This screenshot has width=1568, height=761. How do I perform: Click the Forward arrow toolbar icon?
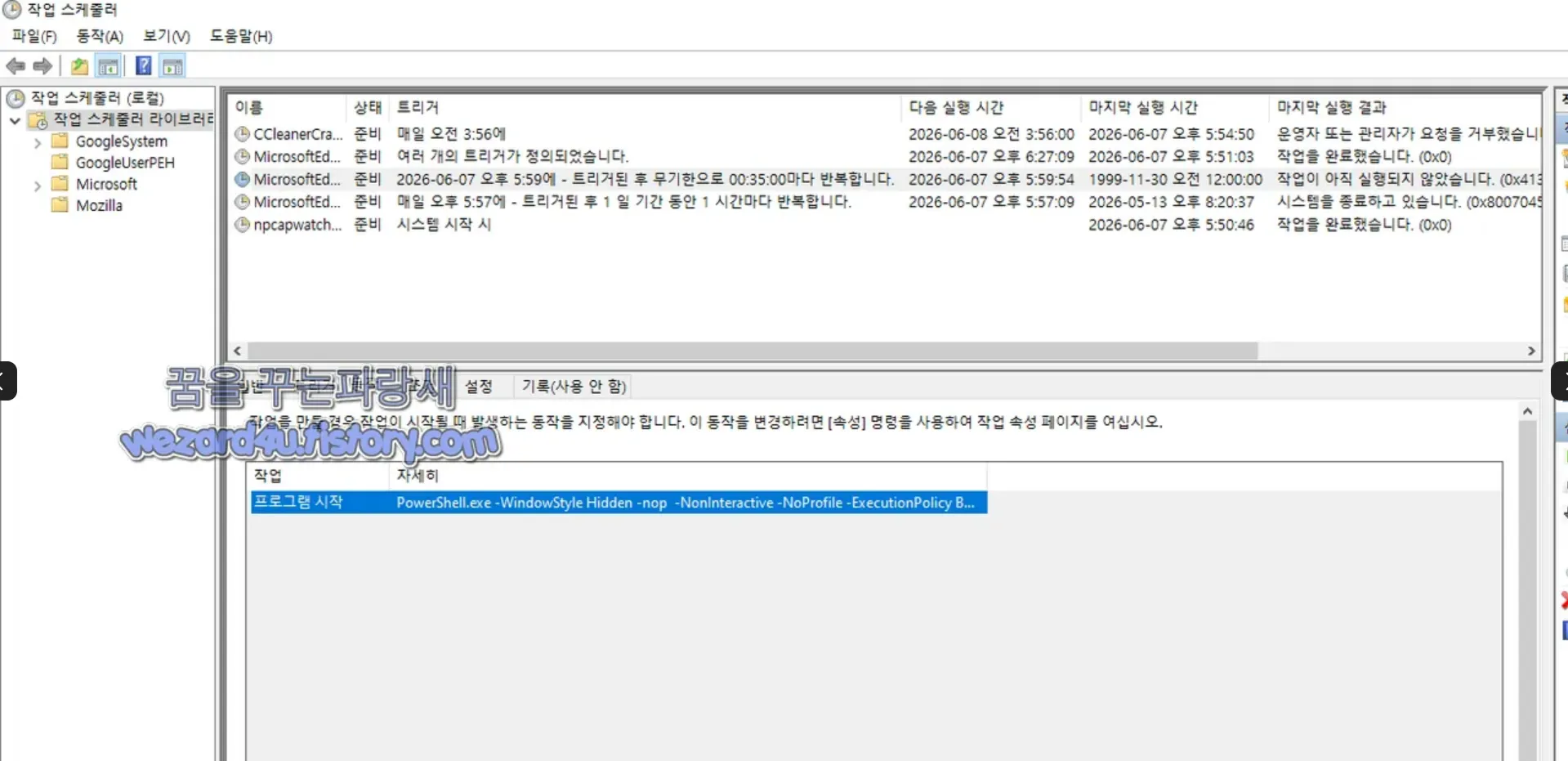[42, 66]
